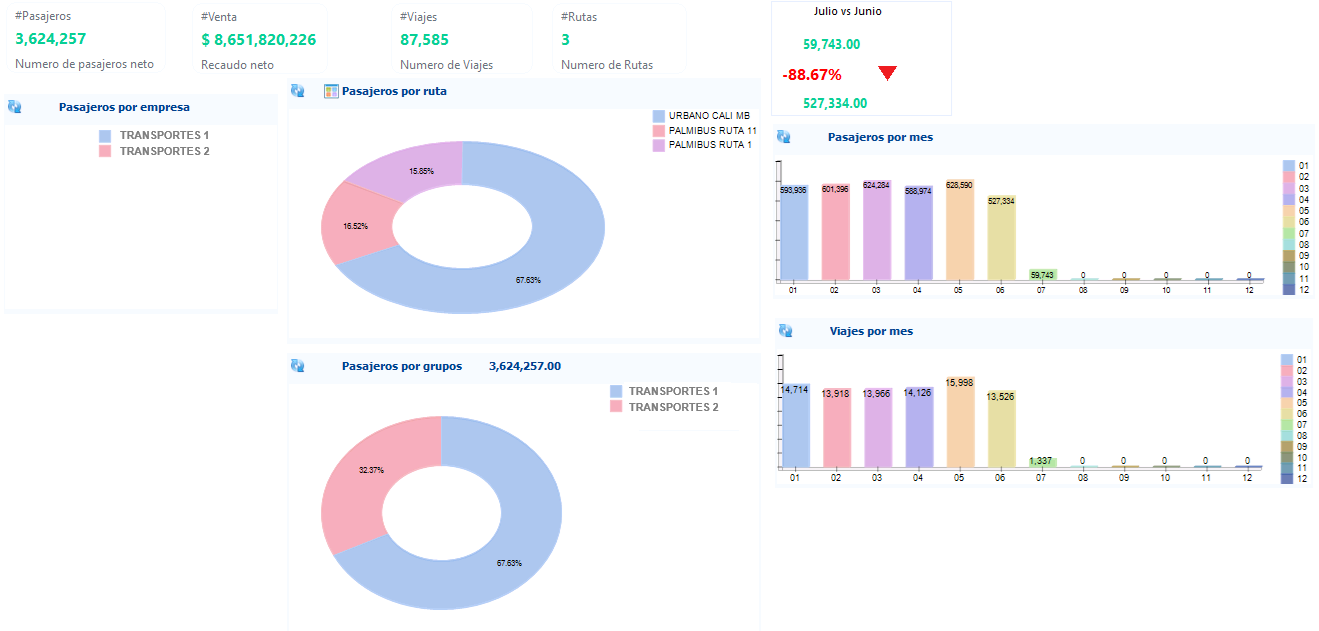This screenshot has width=1319, height=631.
Task: Click the 15,998 bar in Viajes por mes
Action: (x=958, y=422)
